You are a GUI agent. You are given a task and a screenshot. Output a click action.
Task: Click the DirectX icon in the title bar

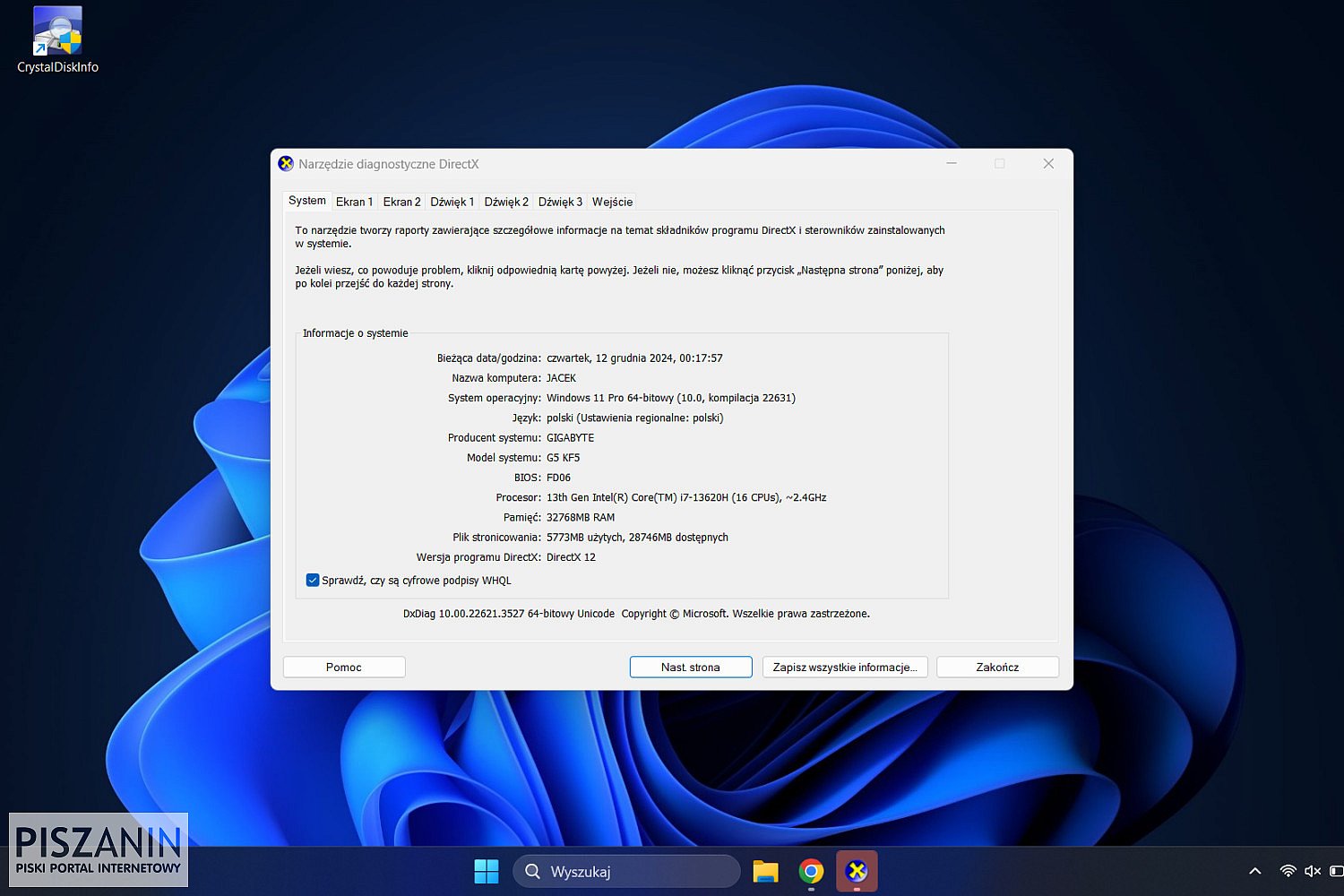(x=286, y=164)
